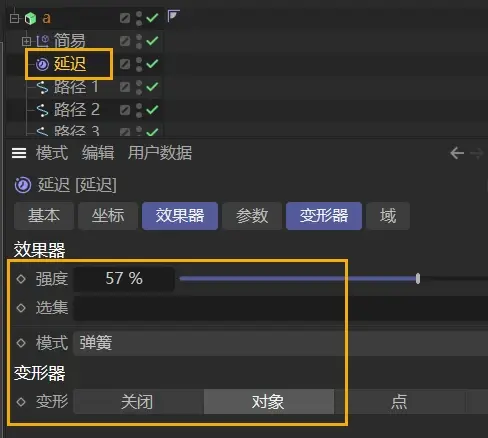Image resolution: width=488 pixels, height=438 pixels.
Task: Open the 模式 menu
Action: point(52,153)
